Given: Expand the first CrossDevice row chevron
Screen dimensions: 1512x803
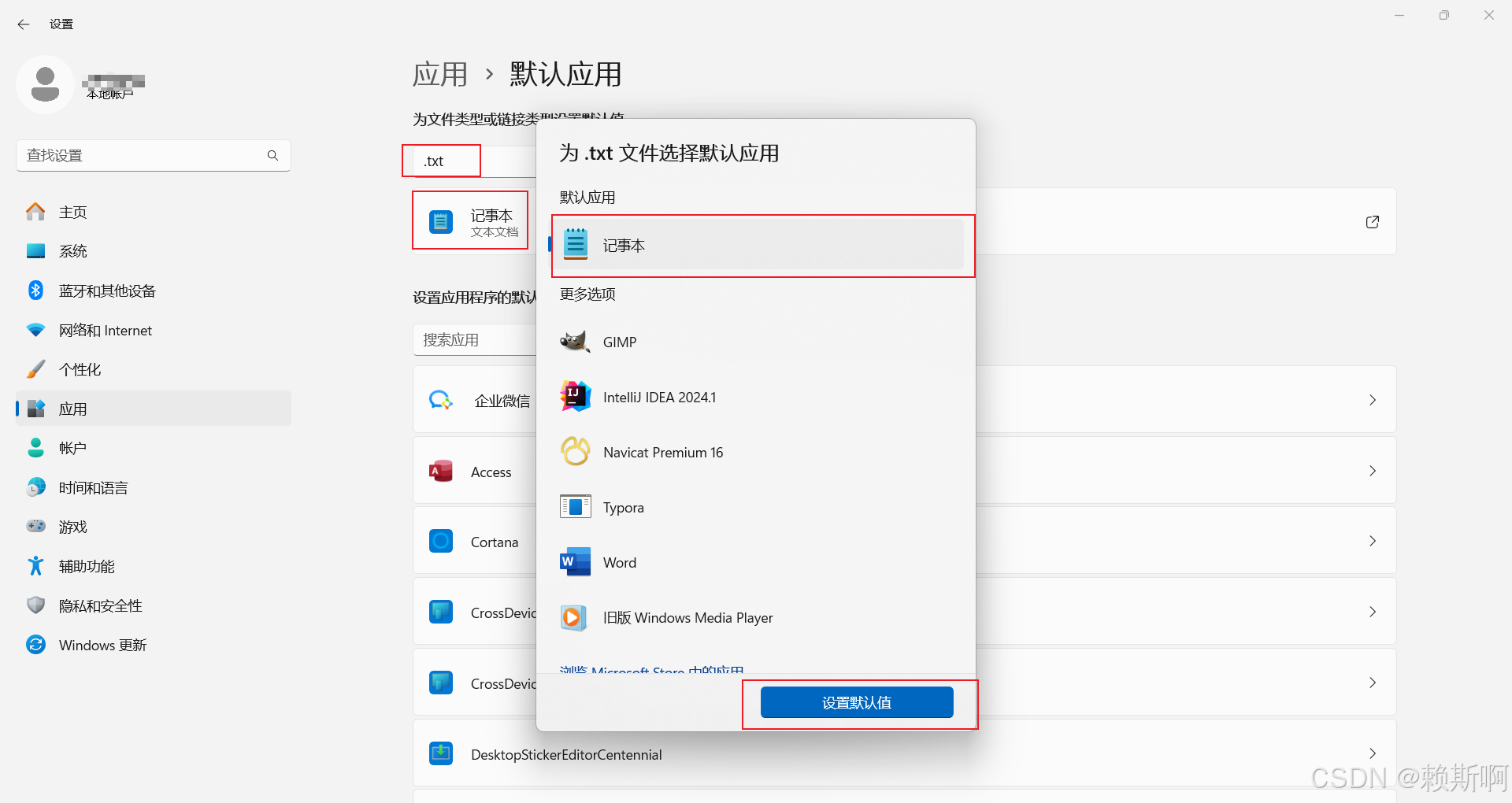Looking at the screenshot, I should (1373, 612).
